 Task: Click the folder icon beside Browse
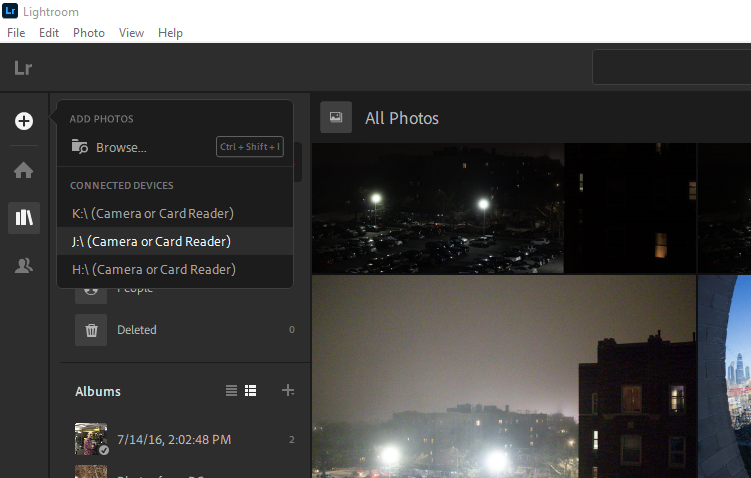click(80, 147)
